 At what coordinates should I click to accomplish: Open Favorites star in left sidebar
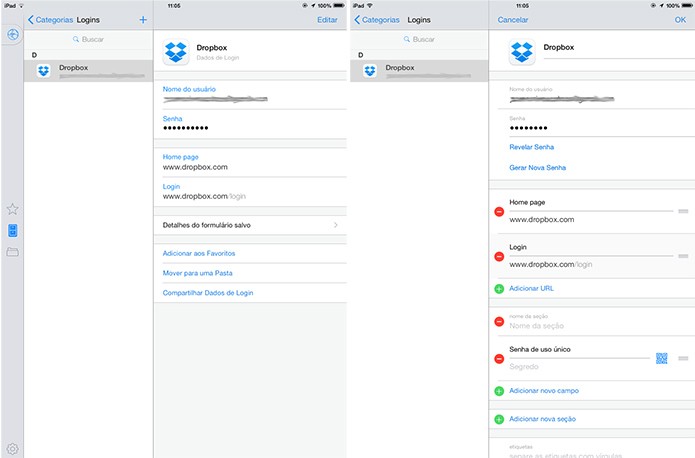point(12,209)
